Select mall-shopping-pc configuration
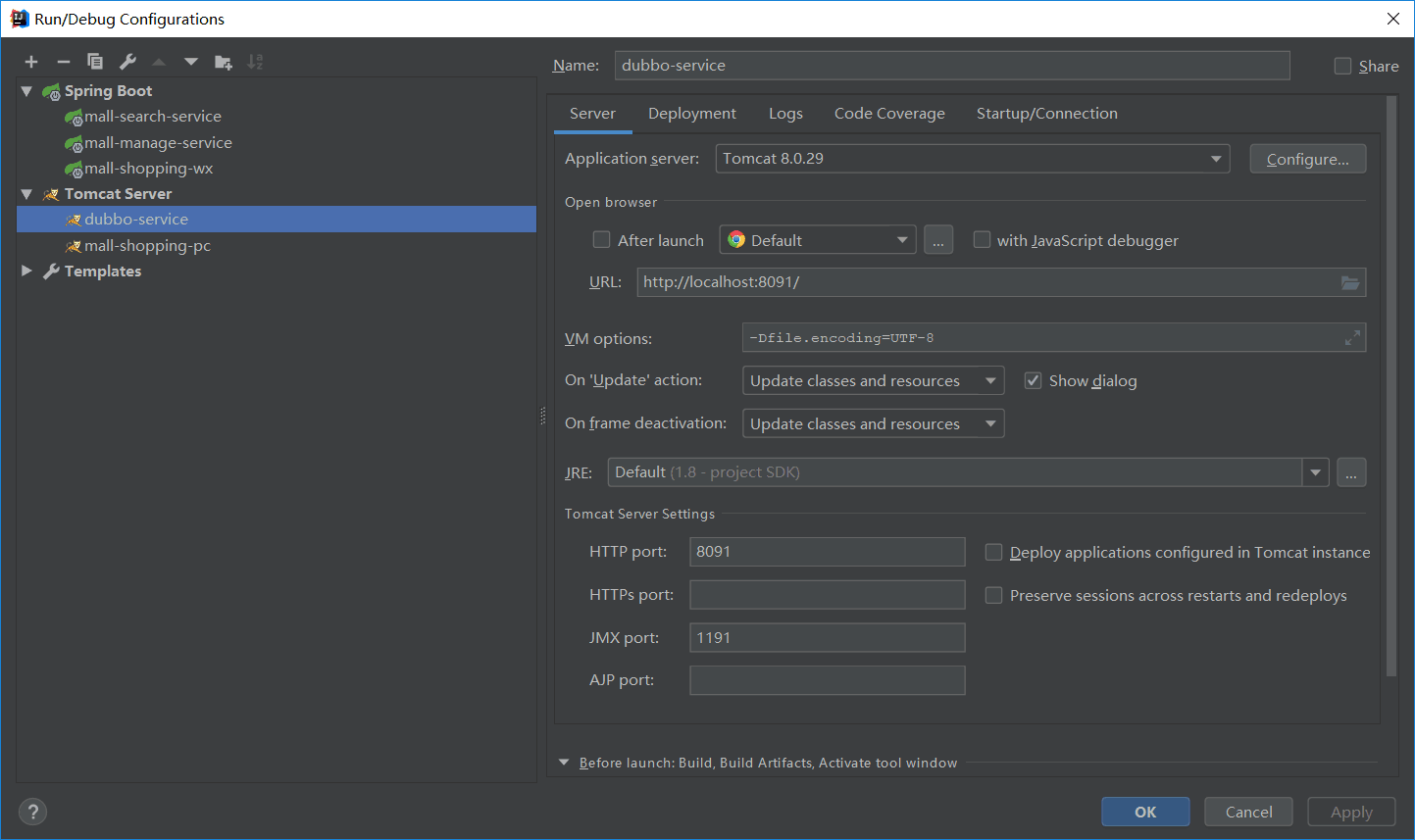The width and height of the screenshot is (1415, 840). tap(147, 245)
